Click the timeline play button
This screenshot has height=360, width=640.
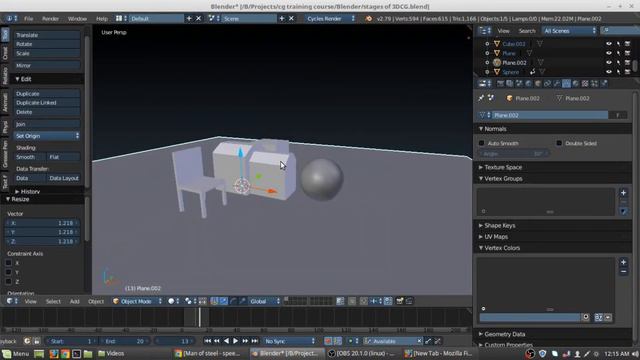tap(236, 341)
